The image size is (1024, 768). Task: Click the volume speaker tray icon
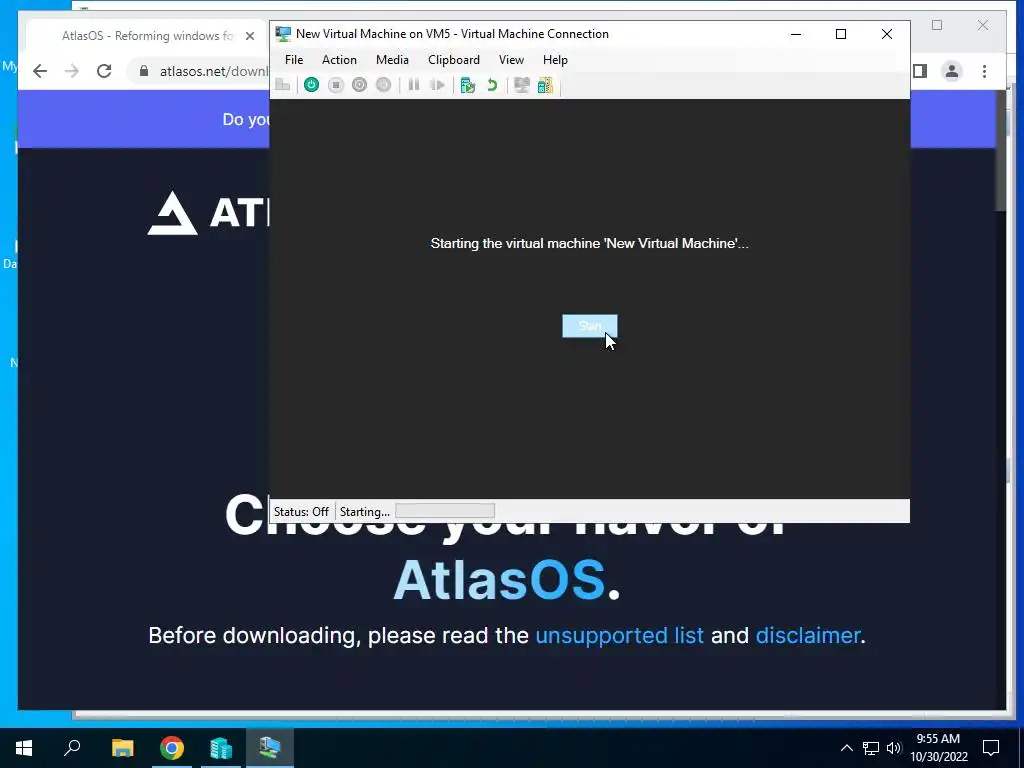[893, 748]
